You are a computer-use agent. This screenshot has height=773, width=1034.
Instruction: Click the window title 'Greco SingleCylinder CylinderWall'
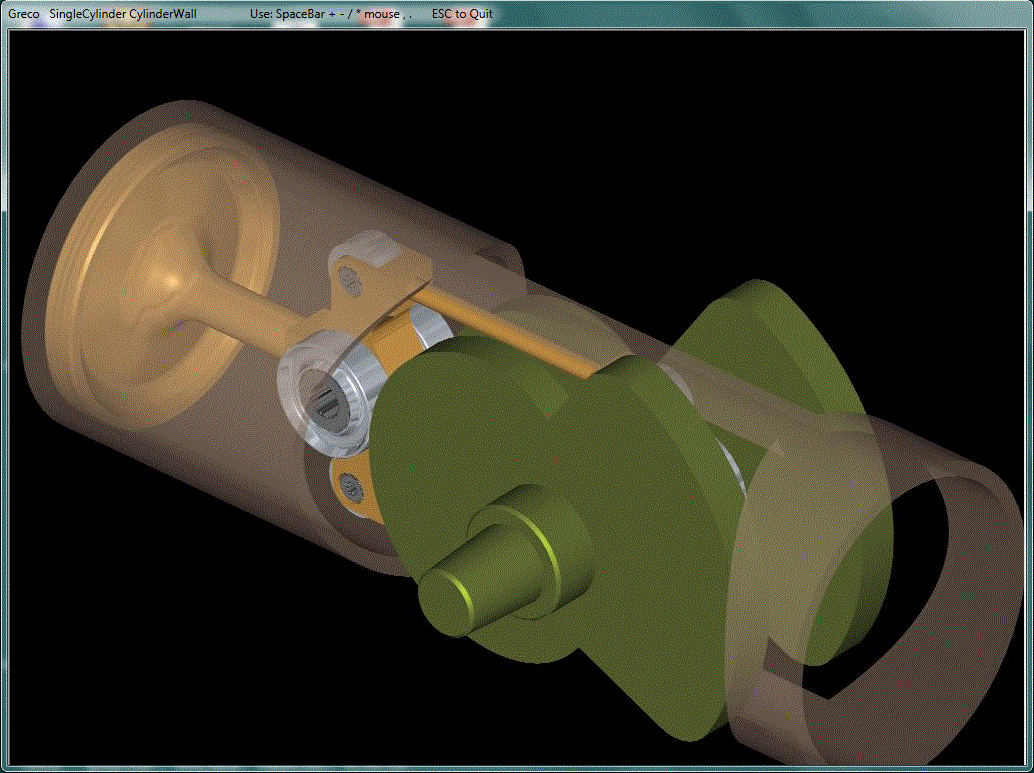(102, 14)
